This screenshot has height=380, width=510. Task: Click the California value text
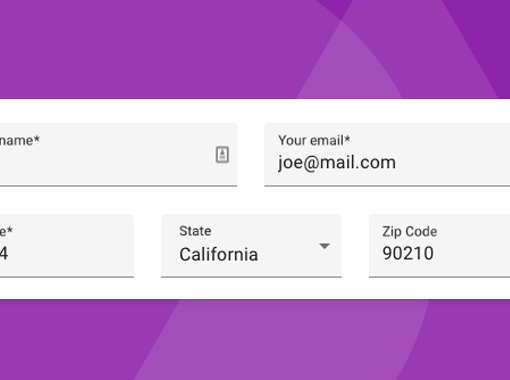pyautogui.click(x=219, y=254)
